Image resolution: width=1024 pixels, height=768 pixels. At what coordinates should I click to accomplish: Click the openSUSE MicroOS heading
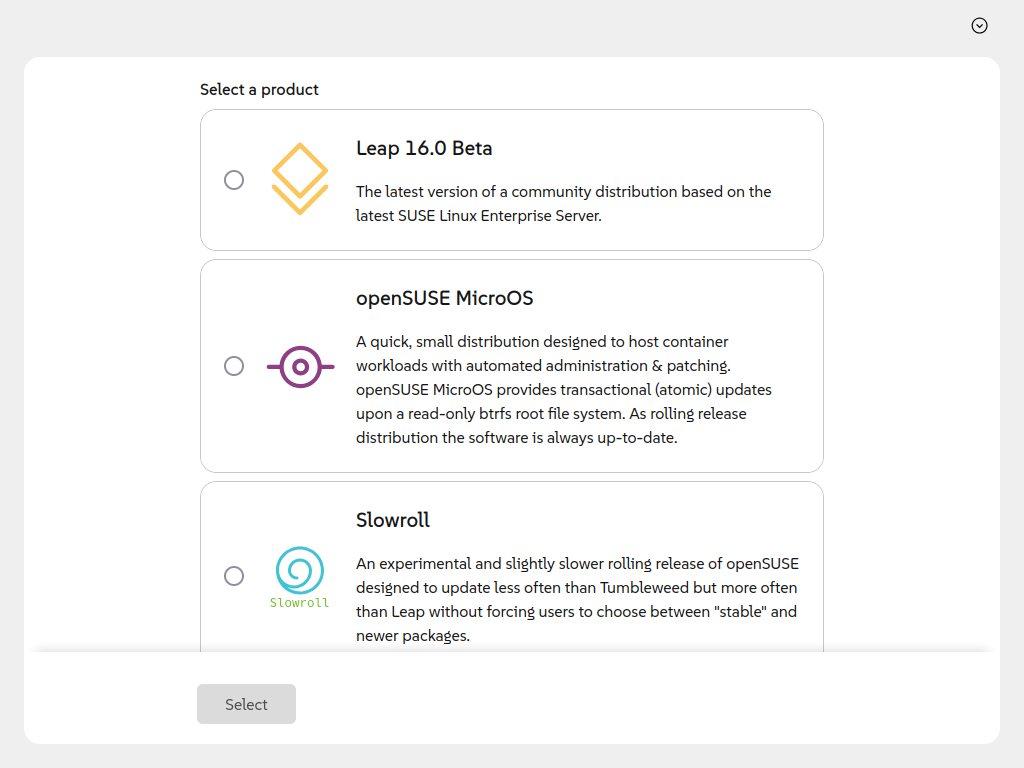(444, 298)
